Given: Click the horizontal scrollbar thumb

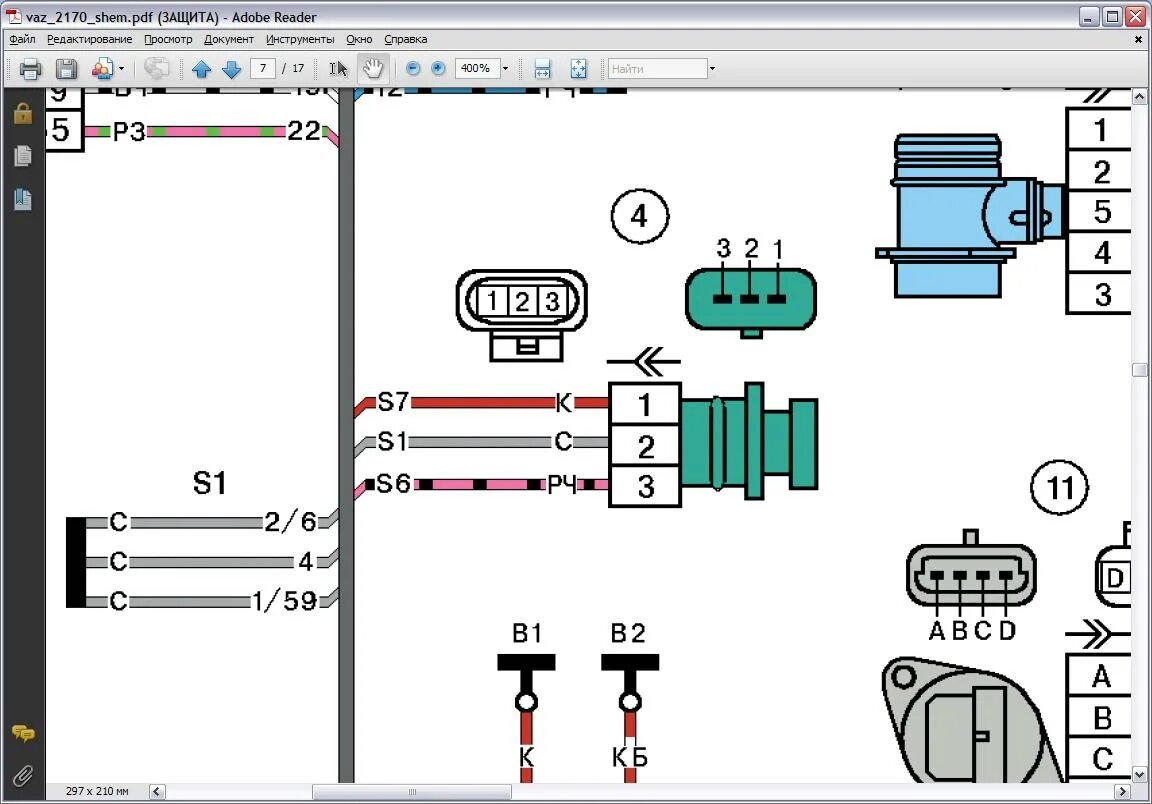Looking at the screenshot, I should pyautogui.click(x=411, y=792).
